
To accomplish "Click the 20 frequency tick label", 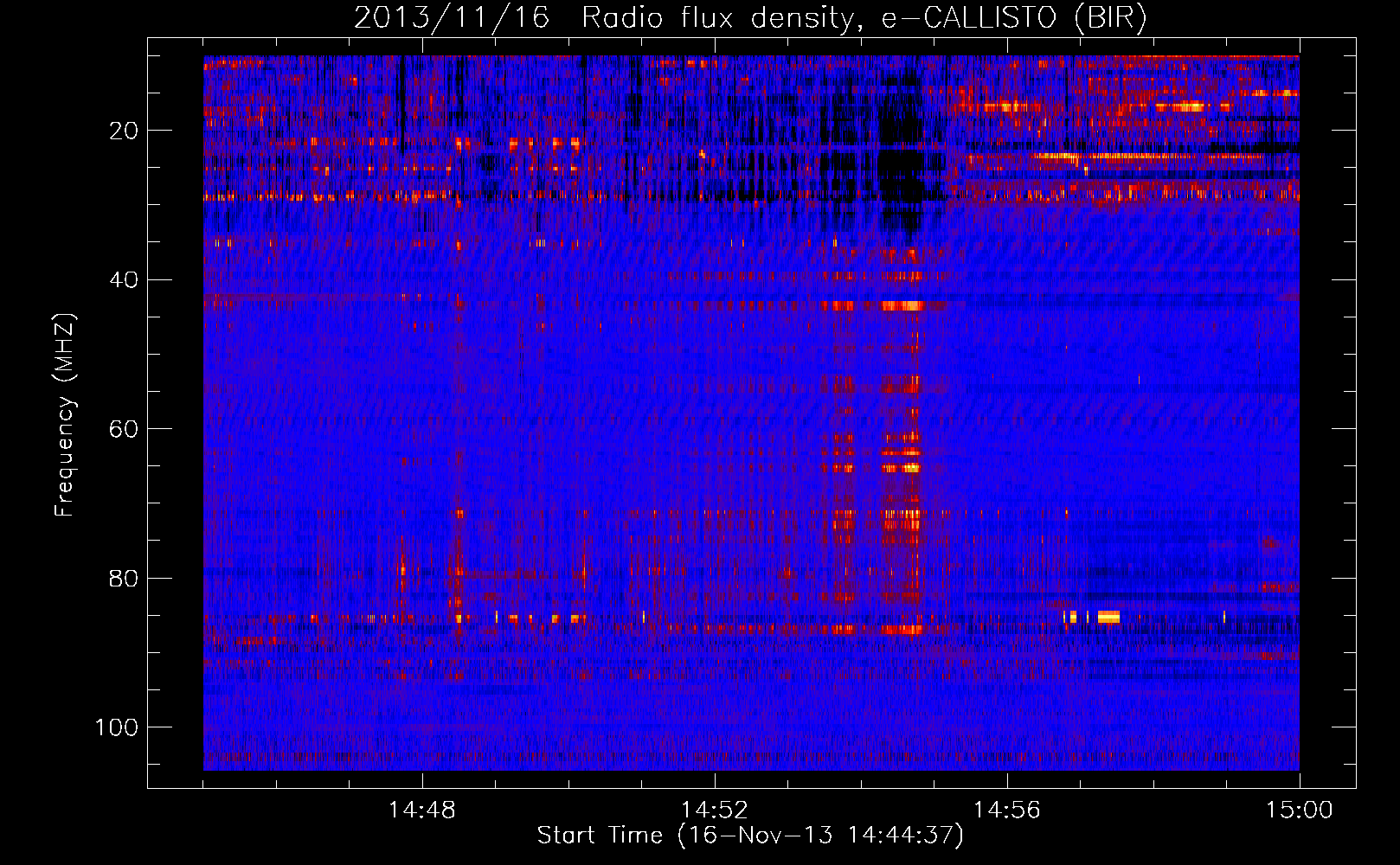I will click(124, 131).
